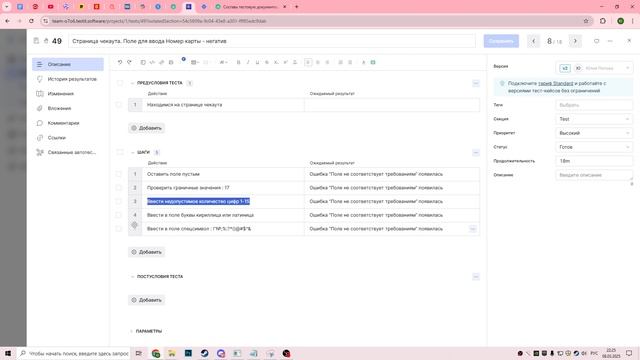Open the Изменения tab
The image size is (640, 360).
(x=68, y=94)
